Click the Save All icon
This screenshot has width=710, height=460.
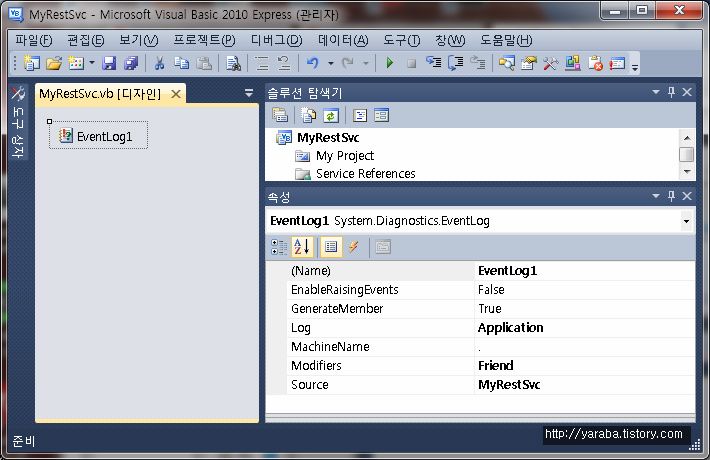point(131,63)
